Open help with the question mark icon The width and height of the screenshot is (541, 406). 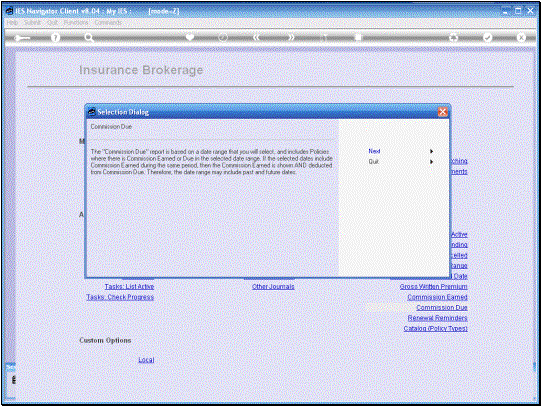click(55, 37)
